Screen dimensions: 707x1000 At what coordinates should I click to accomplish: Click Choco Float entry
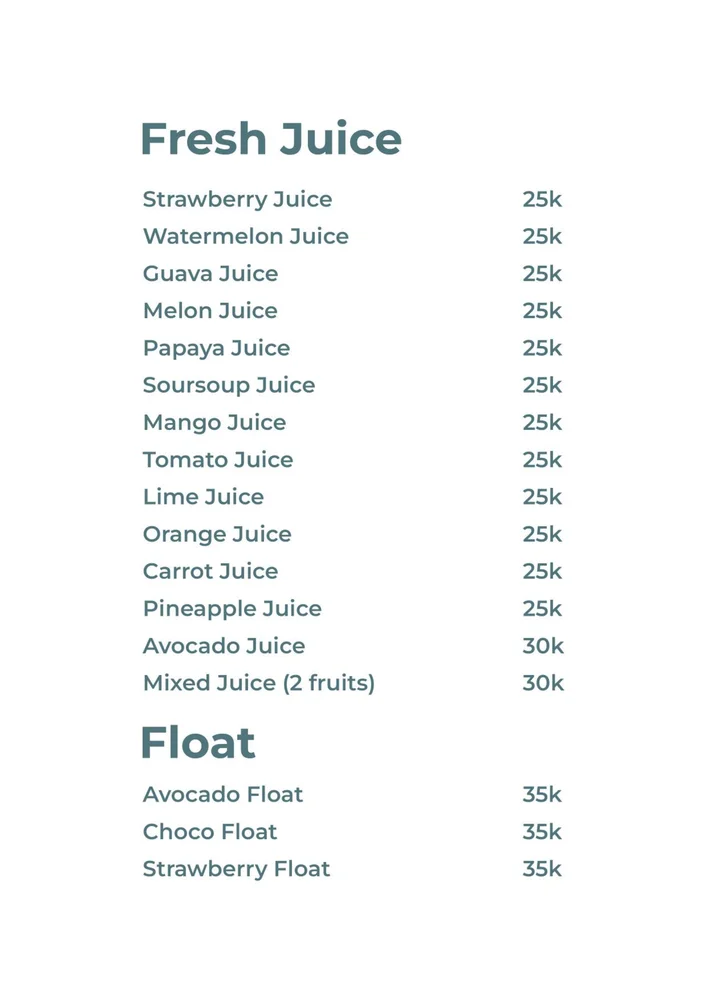coord(210,832)
